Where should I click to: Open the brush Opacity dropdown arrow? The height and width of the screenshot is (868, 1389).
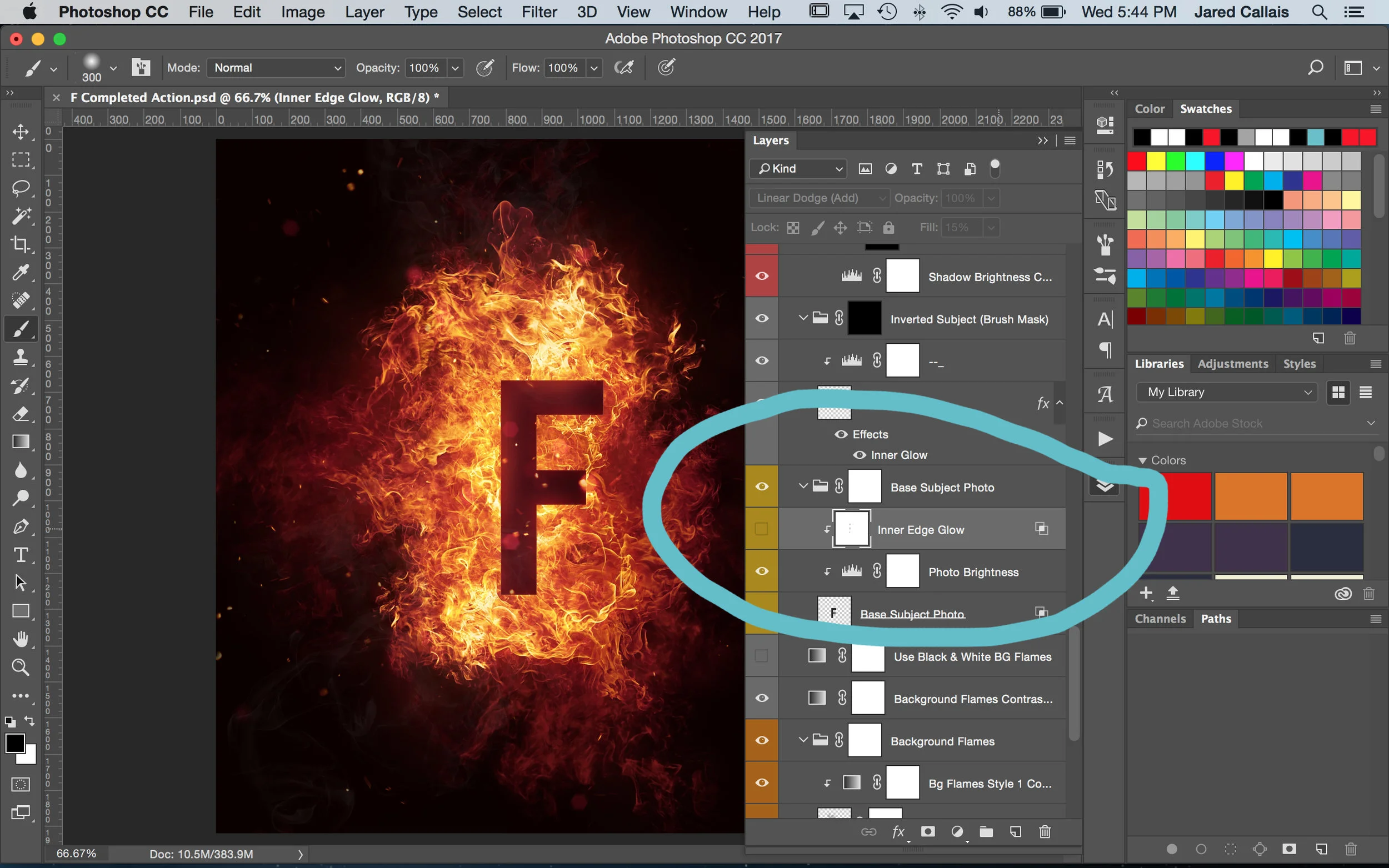point(455,68)
